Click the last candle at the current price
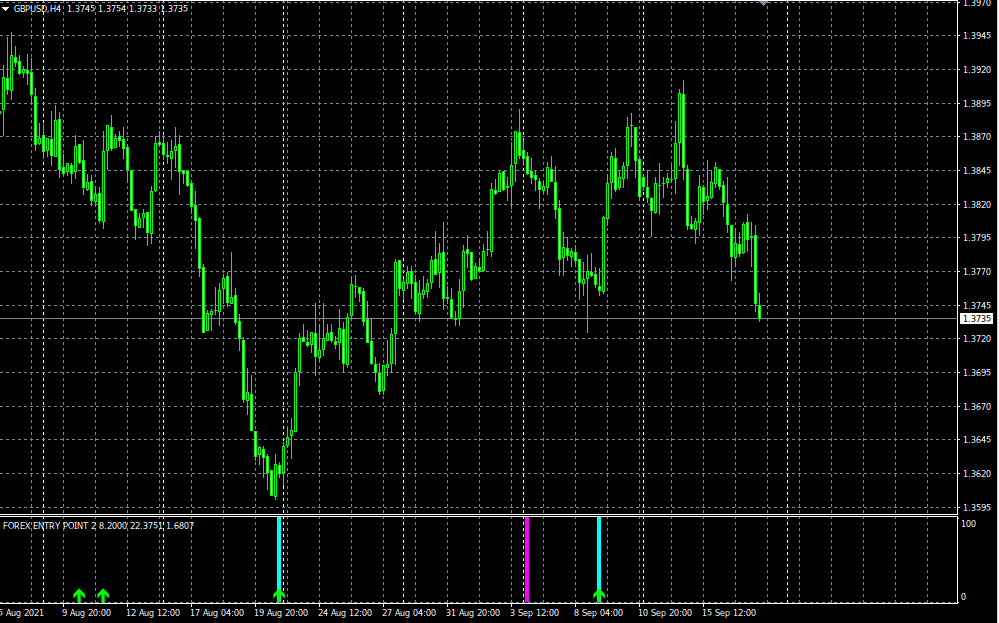This screenshot has height=623, width=999. pos(759,312)
